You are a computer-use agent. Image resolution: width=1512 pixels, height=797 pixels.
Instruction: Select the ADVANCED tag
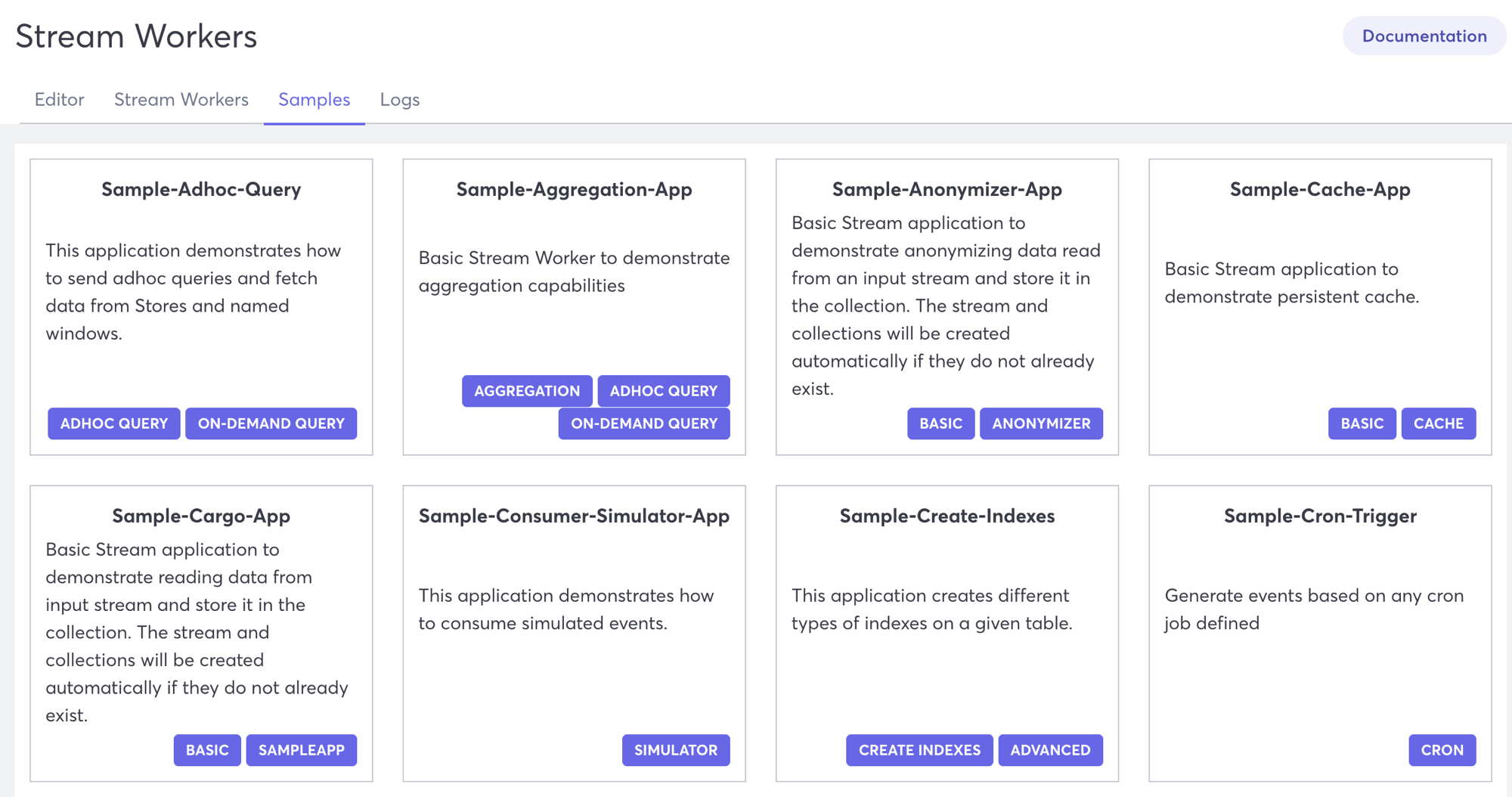click(x=1051, y=750)
